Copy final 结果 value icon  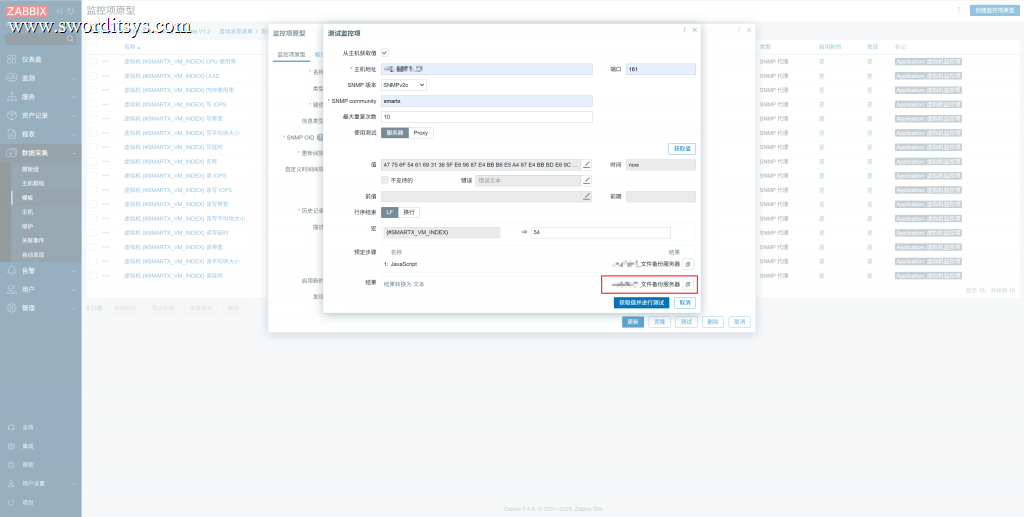point(688,285)
